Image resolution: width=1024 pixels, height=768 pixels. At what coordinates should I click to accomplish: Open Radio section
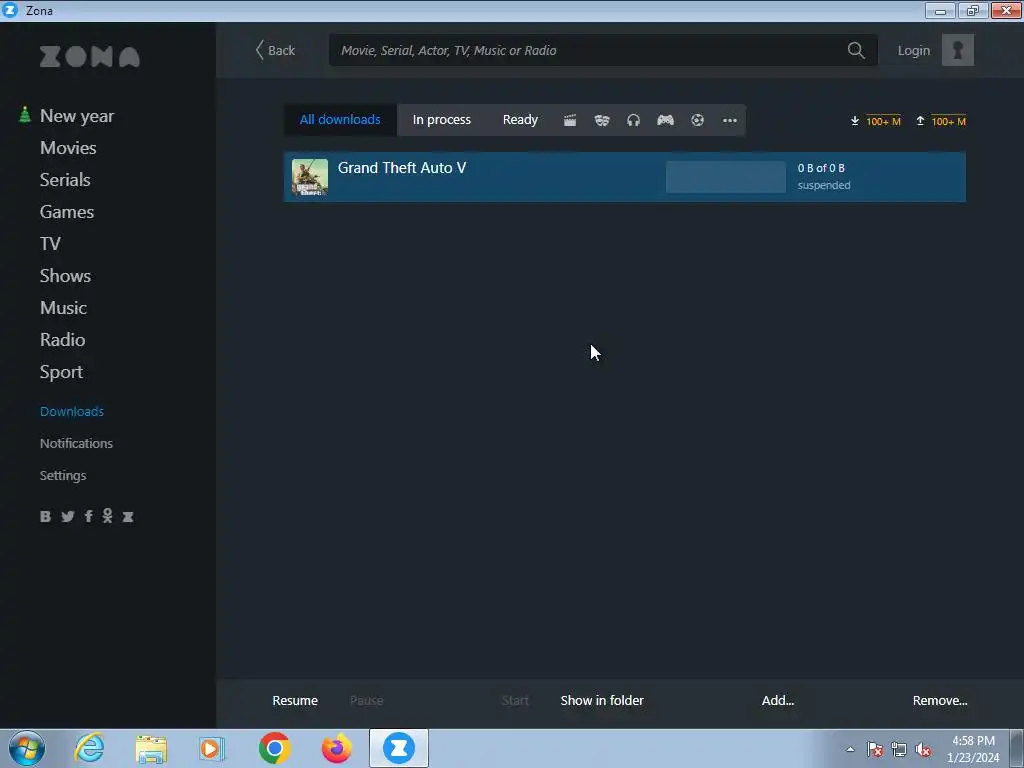click(62, 340)
